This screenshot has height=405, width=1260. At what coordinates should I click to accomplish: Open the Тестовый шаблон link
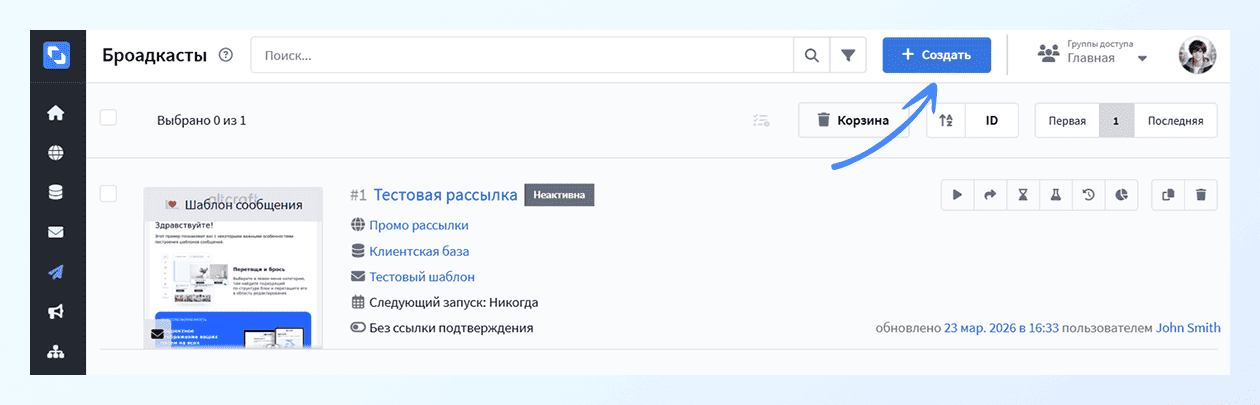click(x=422, y=276)
